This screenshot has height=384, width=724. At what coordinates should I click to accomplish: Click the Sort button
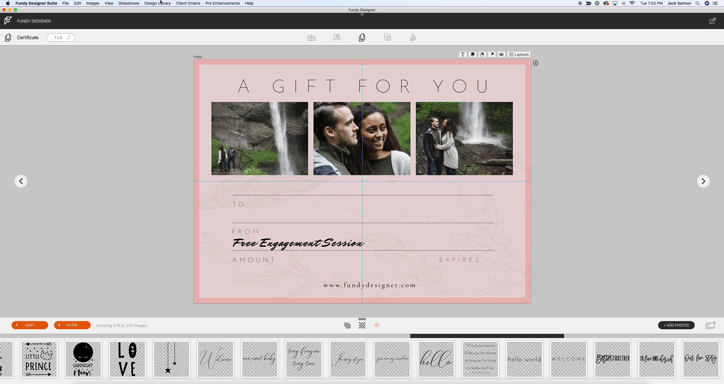[x=30, y=325]
